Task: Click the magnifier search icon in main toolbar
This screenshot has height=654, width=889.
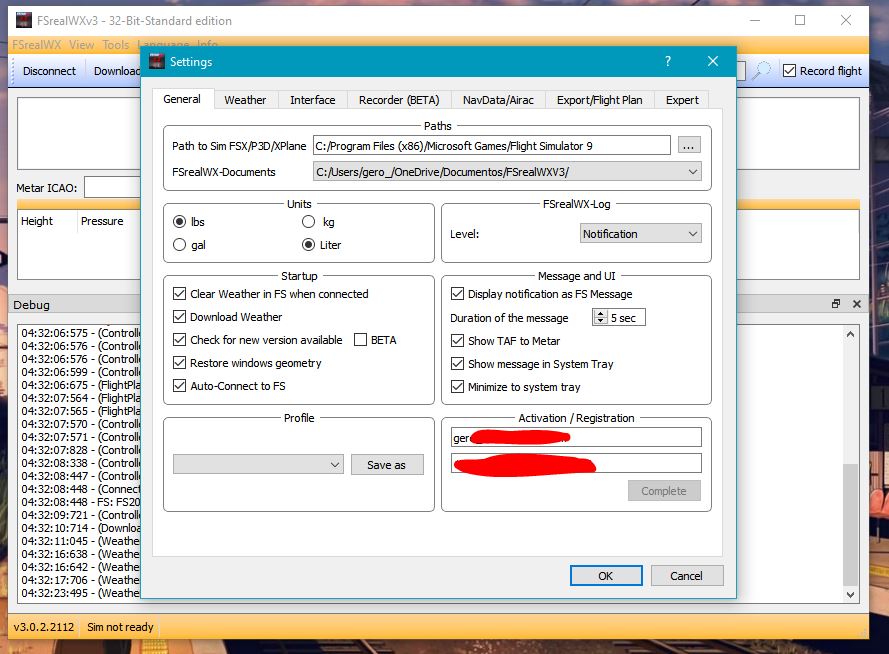Action: coord(761,71)
